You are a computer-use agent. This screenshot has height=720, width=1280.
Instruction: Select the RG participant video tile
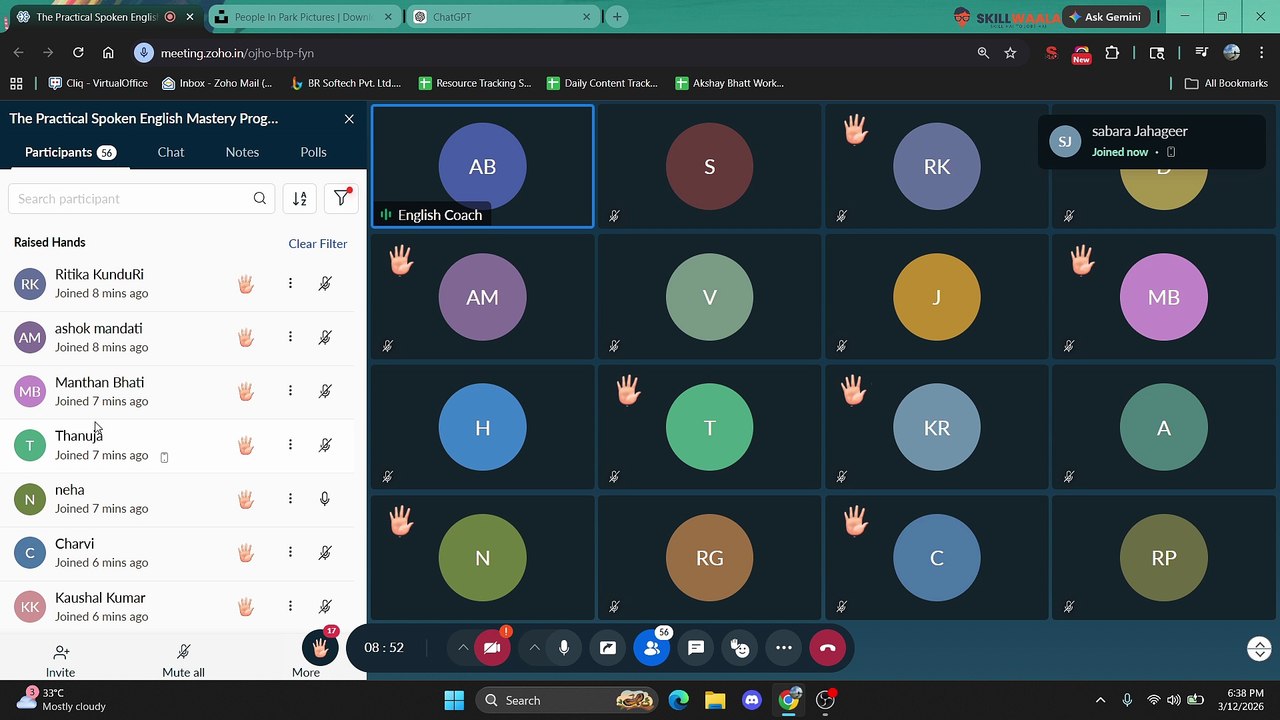709,558
